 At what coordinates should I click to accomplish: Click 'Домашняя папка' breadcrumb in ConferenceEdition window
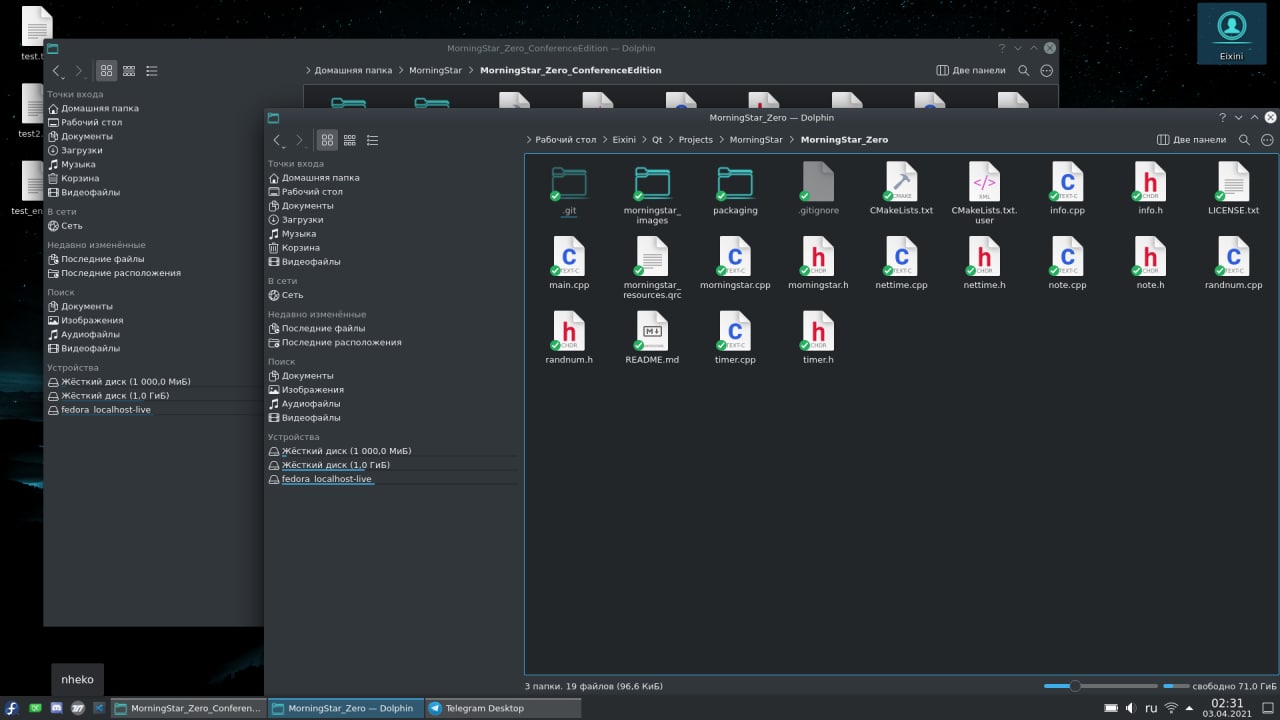(x=353, y=71)
